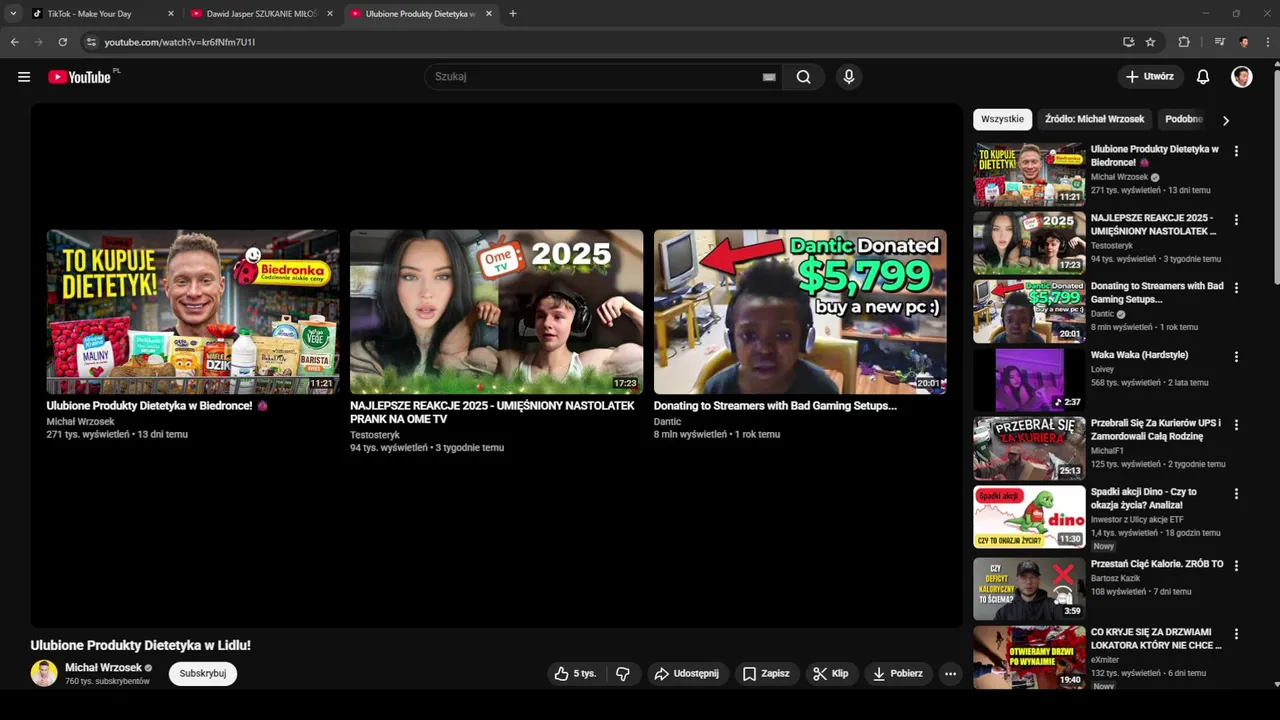Open options for Spadki akcji Dino video
This screenshot has width=1280, height=720.
(1236, 494)
